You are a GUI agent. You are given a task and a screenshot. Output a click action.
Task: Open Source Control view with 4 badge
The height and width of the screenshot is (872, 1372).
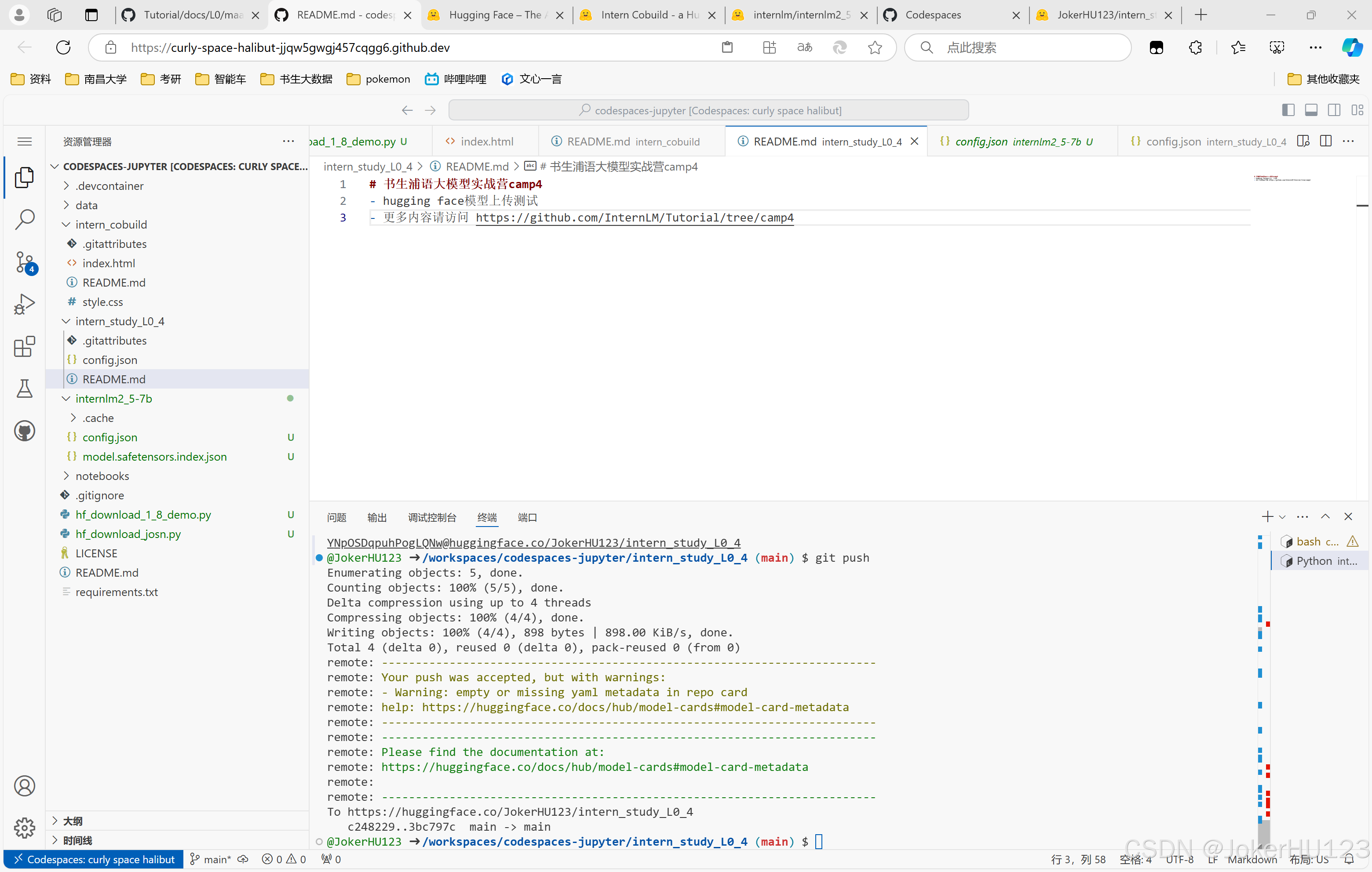tap(25, 262)
